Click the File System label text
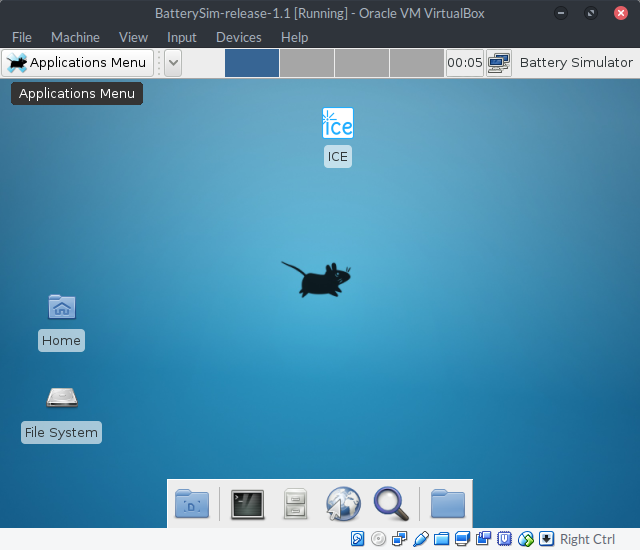This screenshot has width=640, height=550. [61, 432]
